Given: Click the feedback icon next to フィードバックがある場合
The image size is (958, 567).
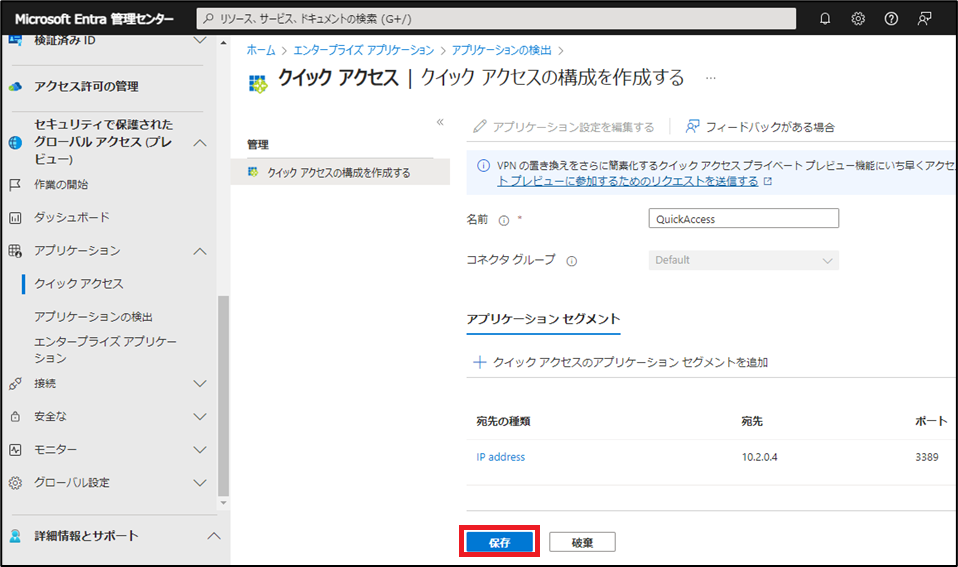Looking at the screenshot, I should 692,126.
